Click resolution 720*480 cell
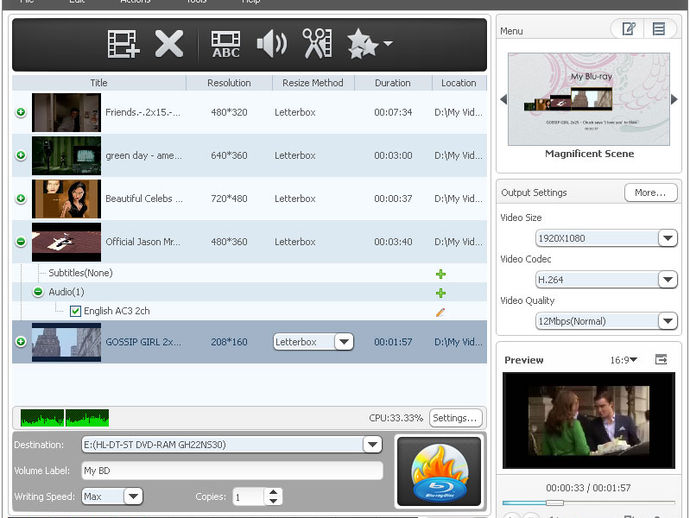 pyautogui.click(x=229, y=198)
